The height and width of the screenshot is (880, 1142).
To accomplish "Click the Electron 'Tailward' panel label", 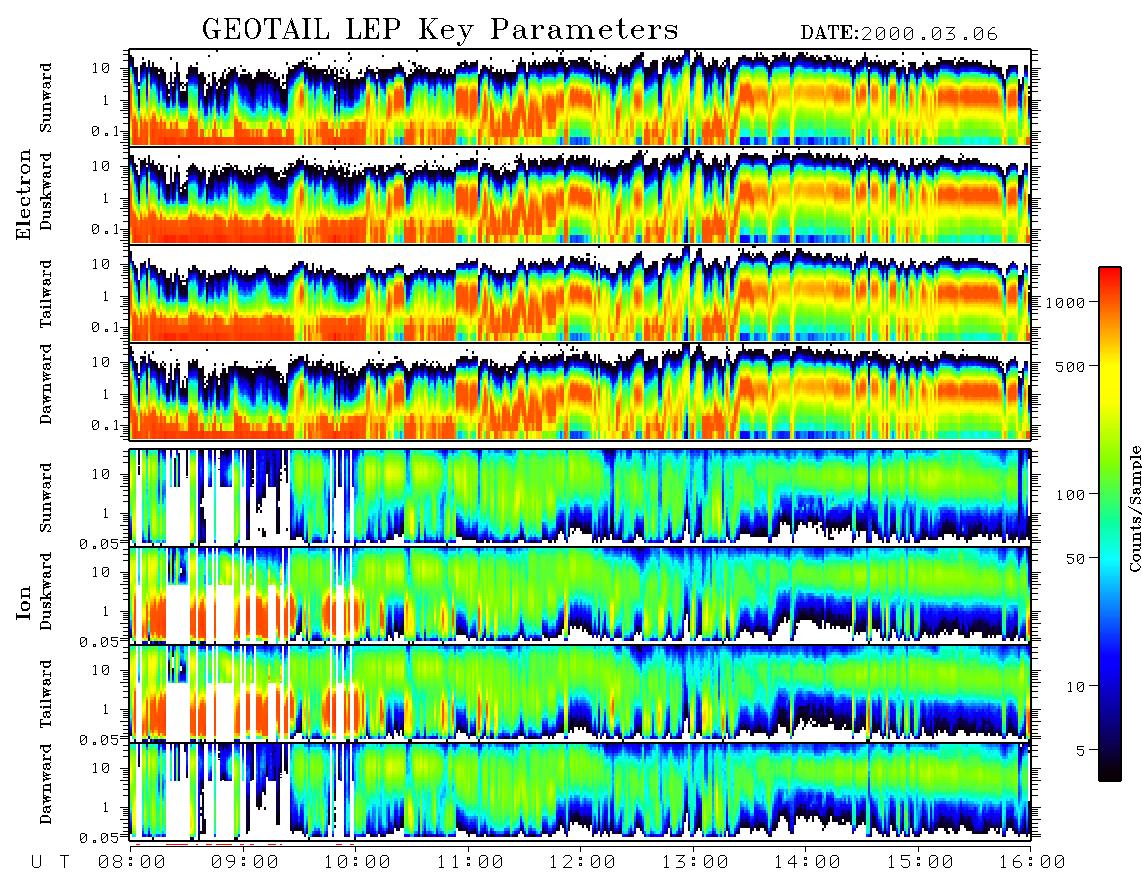I will pos(46,294).
